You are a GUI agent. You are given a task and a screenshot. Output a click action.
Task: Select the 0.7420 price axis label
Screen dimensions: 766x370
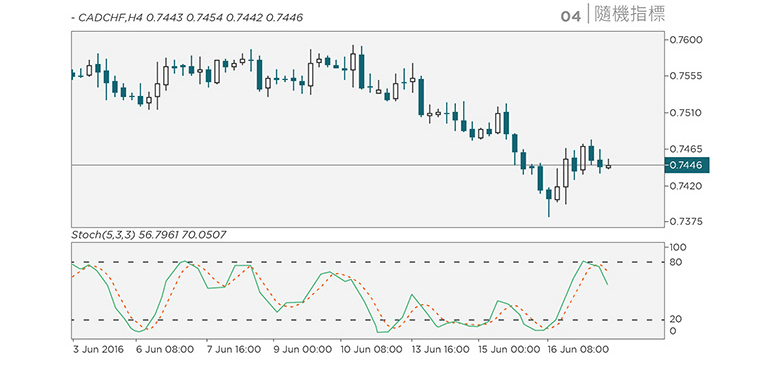pos(686,186)
